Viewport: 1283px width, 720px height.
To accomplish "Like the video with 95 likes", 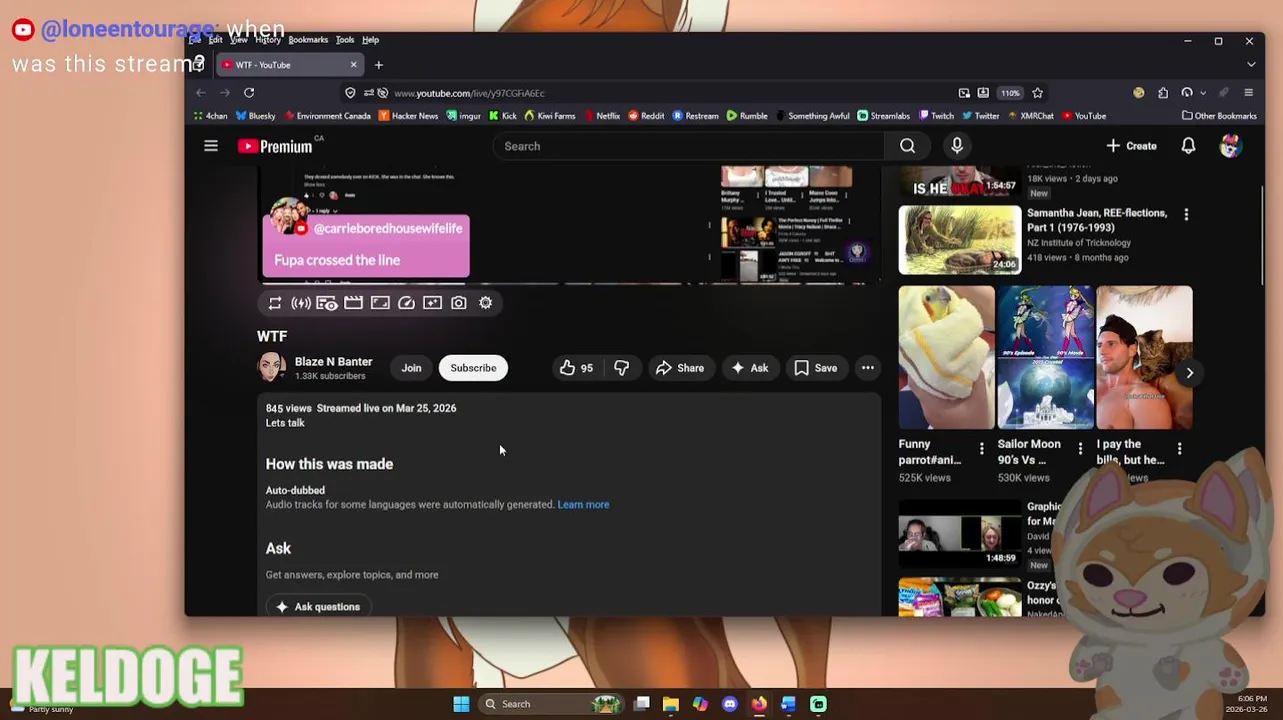I will [576, 368].
